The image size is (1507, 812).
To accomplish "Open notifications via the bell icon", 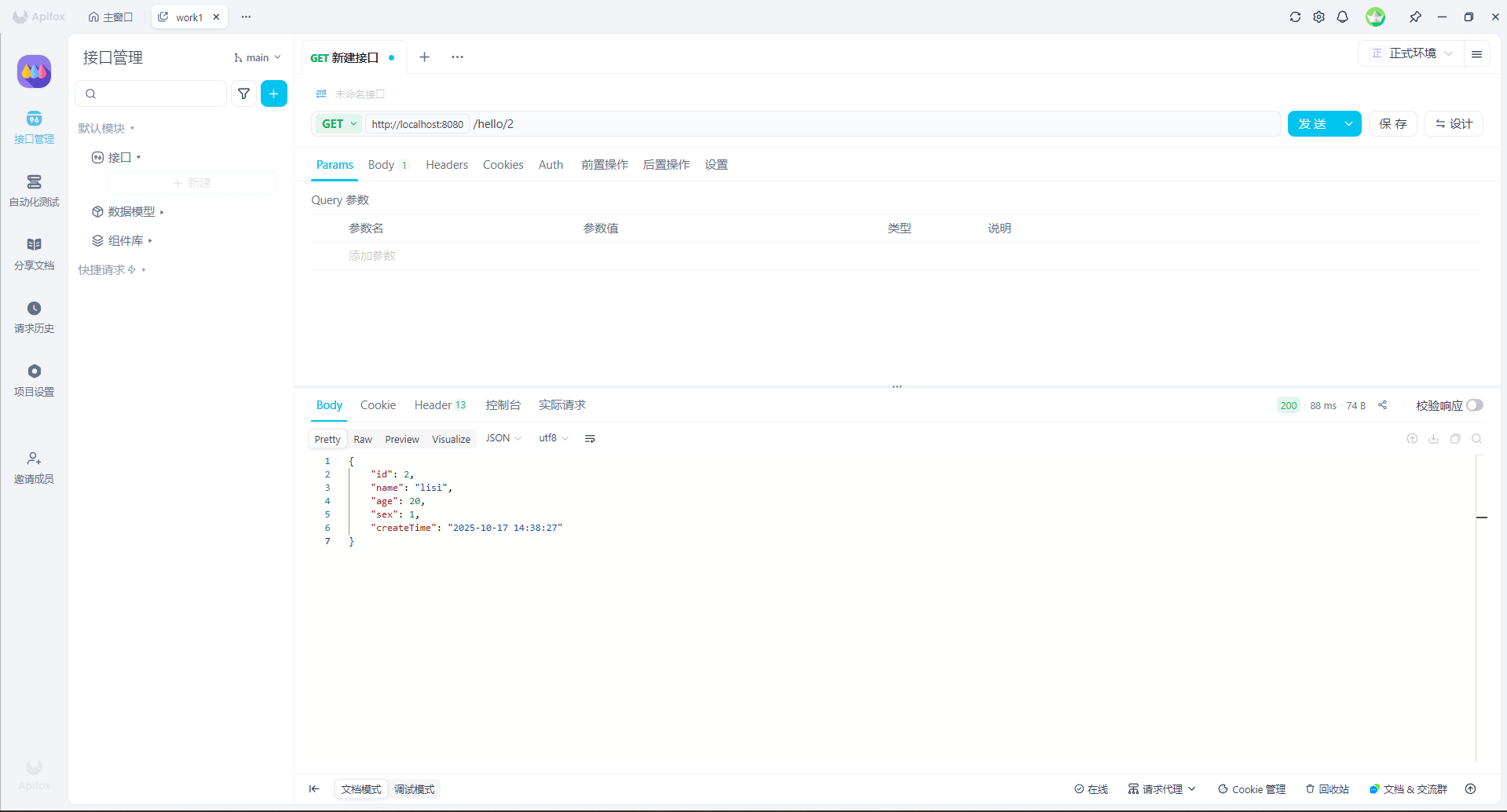I will (1343, 16).
